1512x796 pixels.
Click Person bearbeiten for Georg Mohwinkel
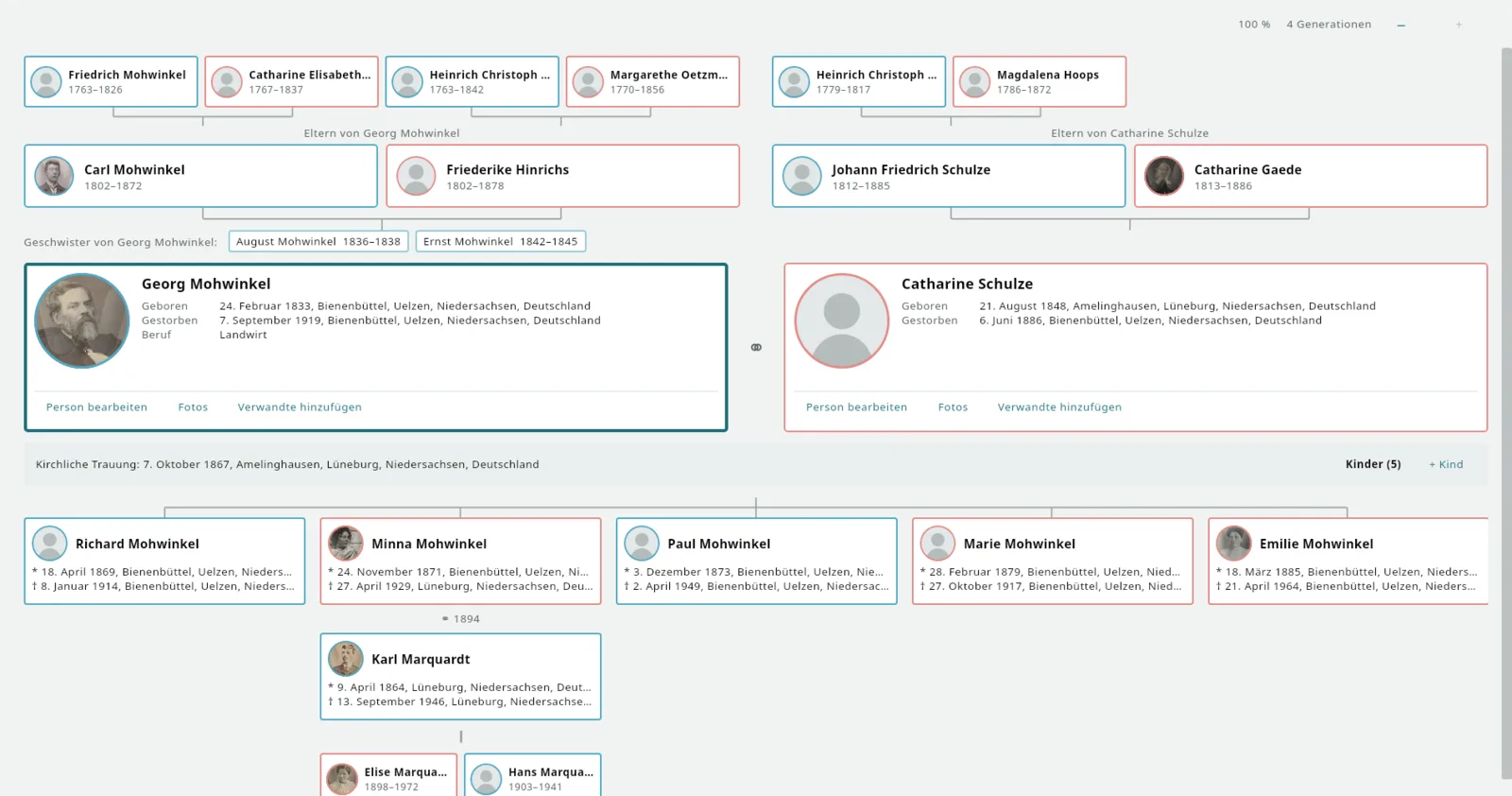click(96, 407)
